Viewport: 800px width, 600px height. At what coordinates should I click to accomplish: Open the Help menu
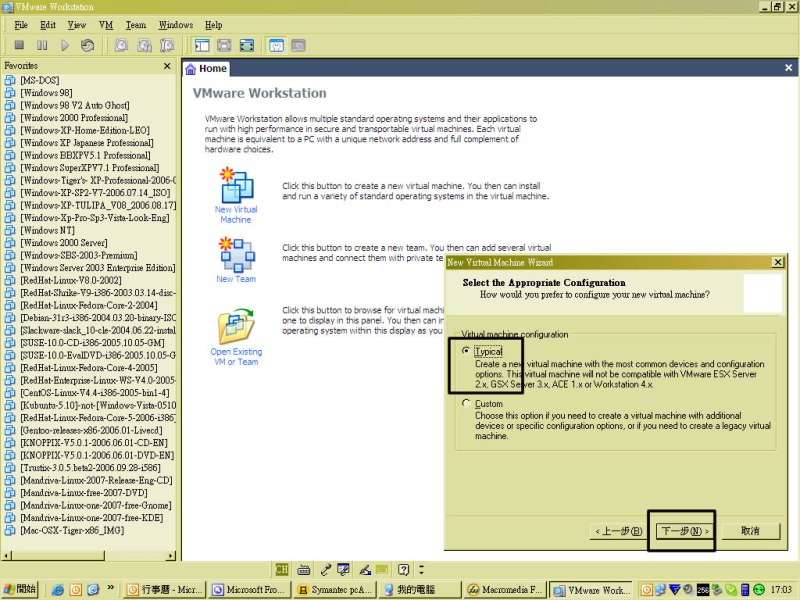coord(213,25)
